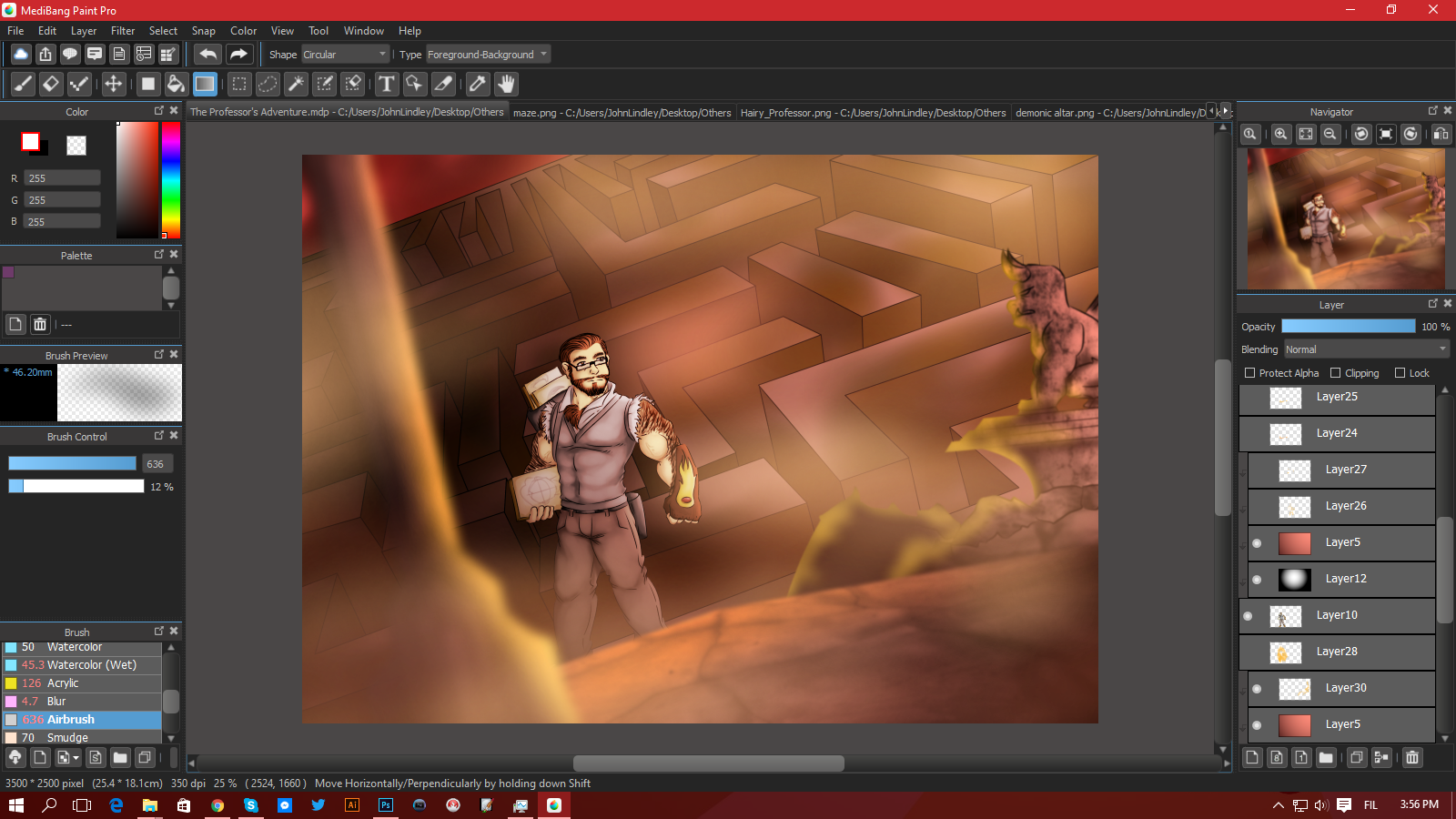Add a new layer folder

click(x=1326, y=757)
